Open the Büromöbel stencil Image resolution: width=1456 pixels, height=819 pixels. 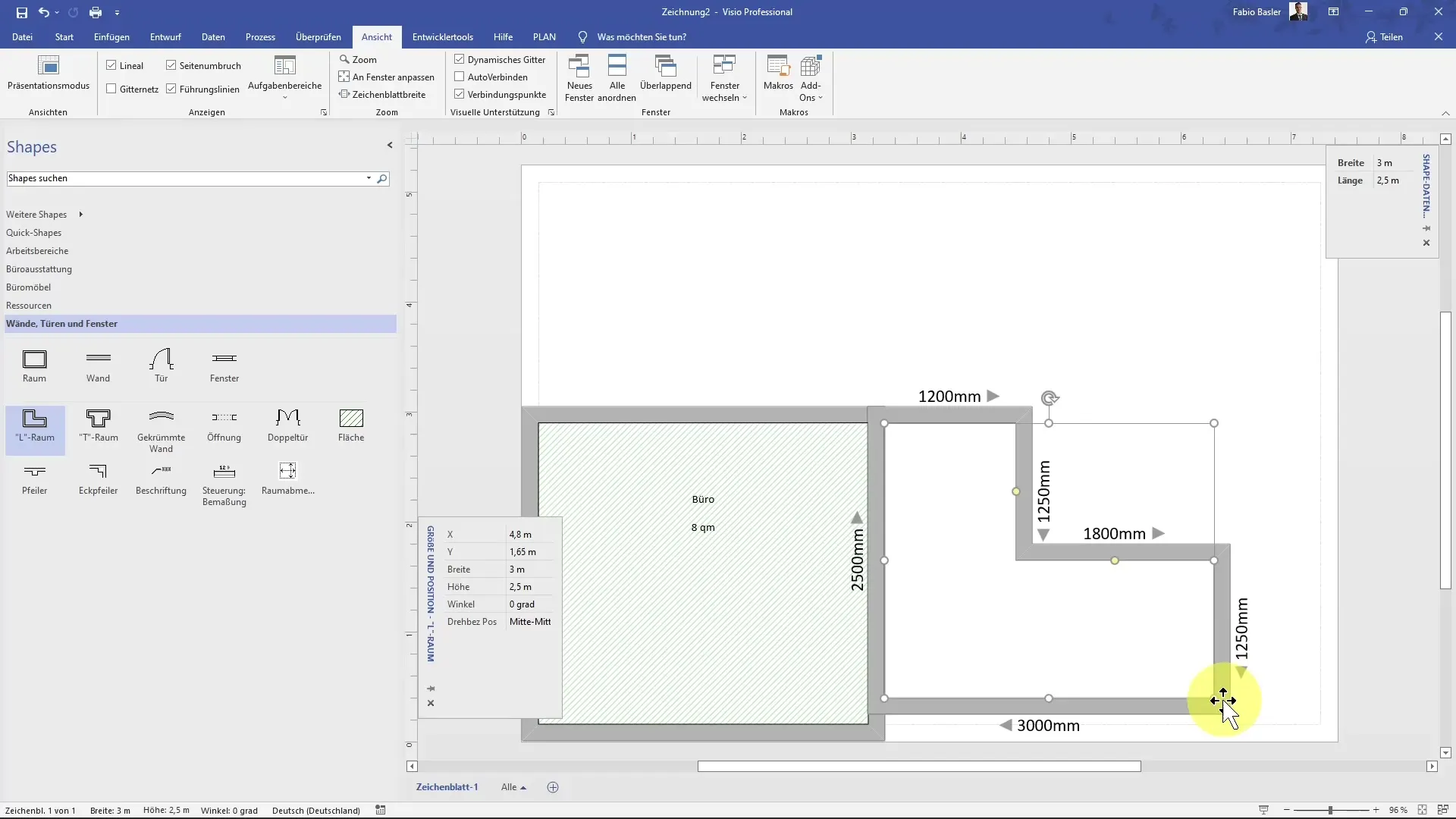(29, 287)
